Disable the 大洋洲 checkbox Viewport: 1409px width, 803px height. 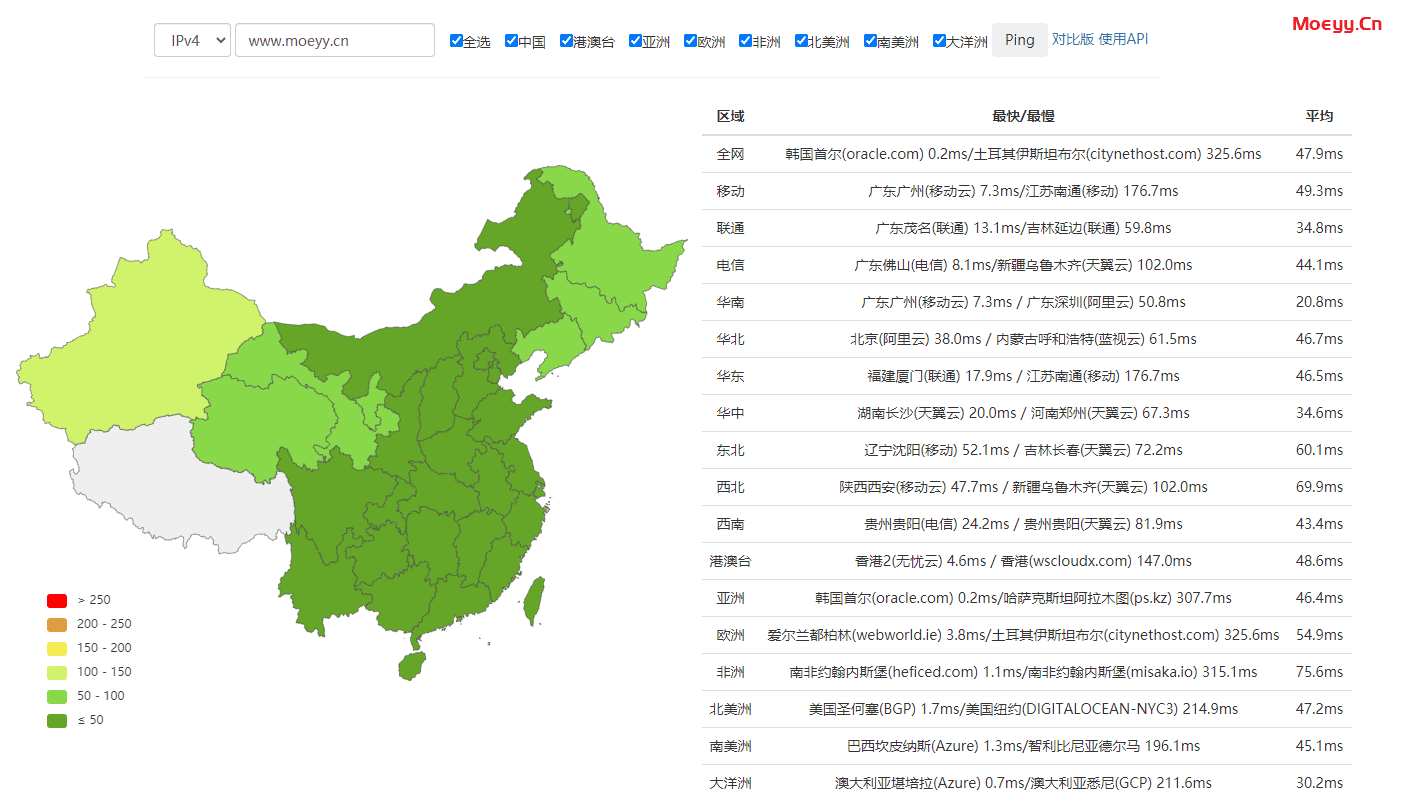pyautogui.click(x=939, y=41)
